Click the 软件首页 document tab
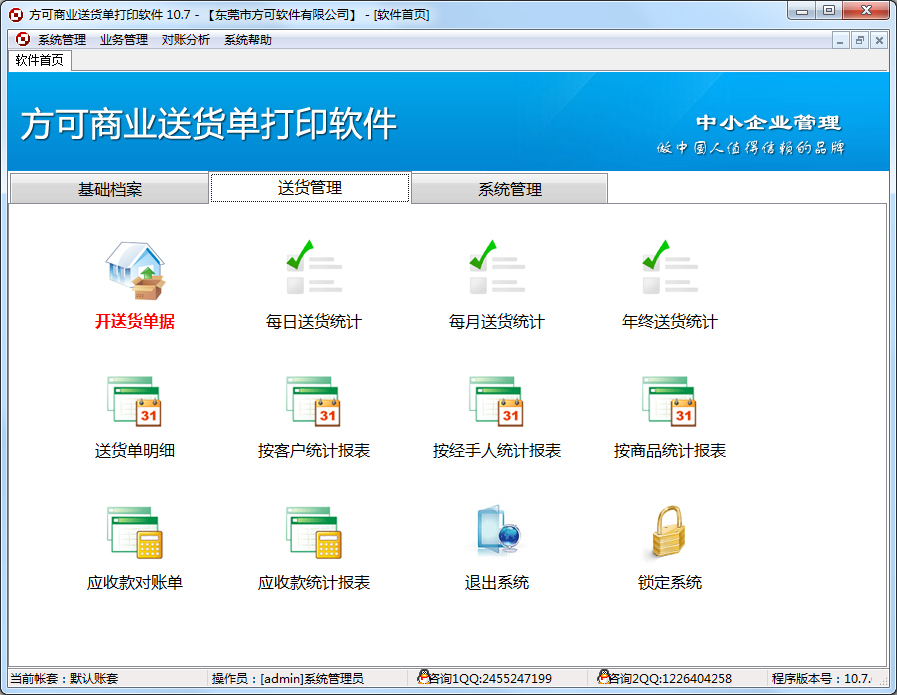 click(x=40, y=60)
